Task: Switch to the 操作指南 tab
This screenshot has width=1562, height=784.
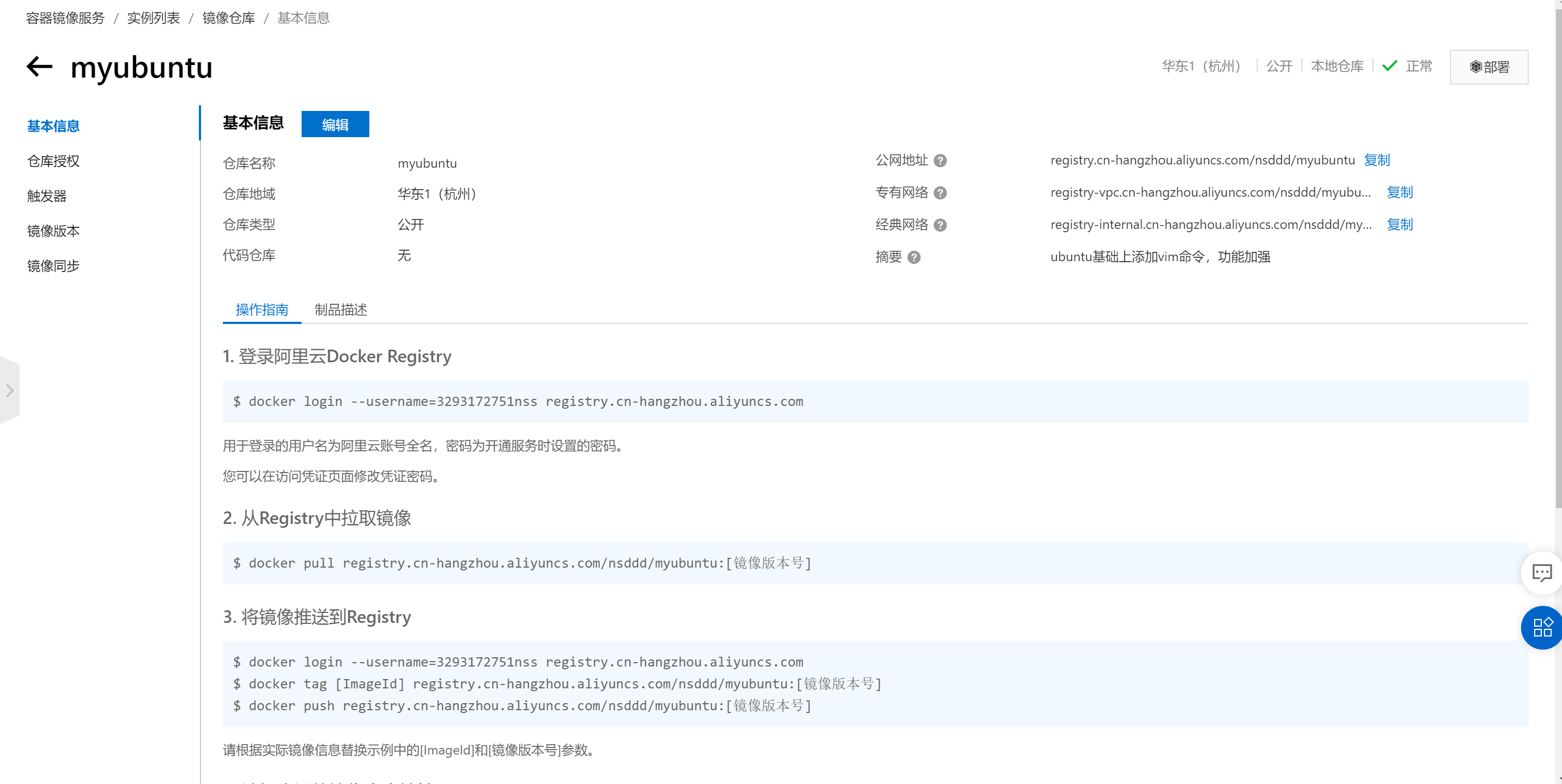Action: click(262, 310)
